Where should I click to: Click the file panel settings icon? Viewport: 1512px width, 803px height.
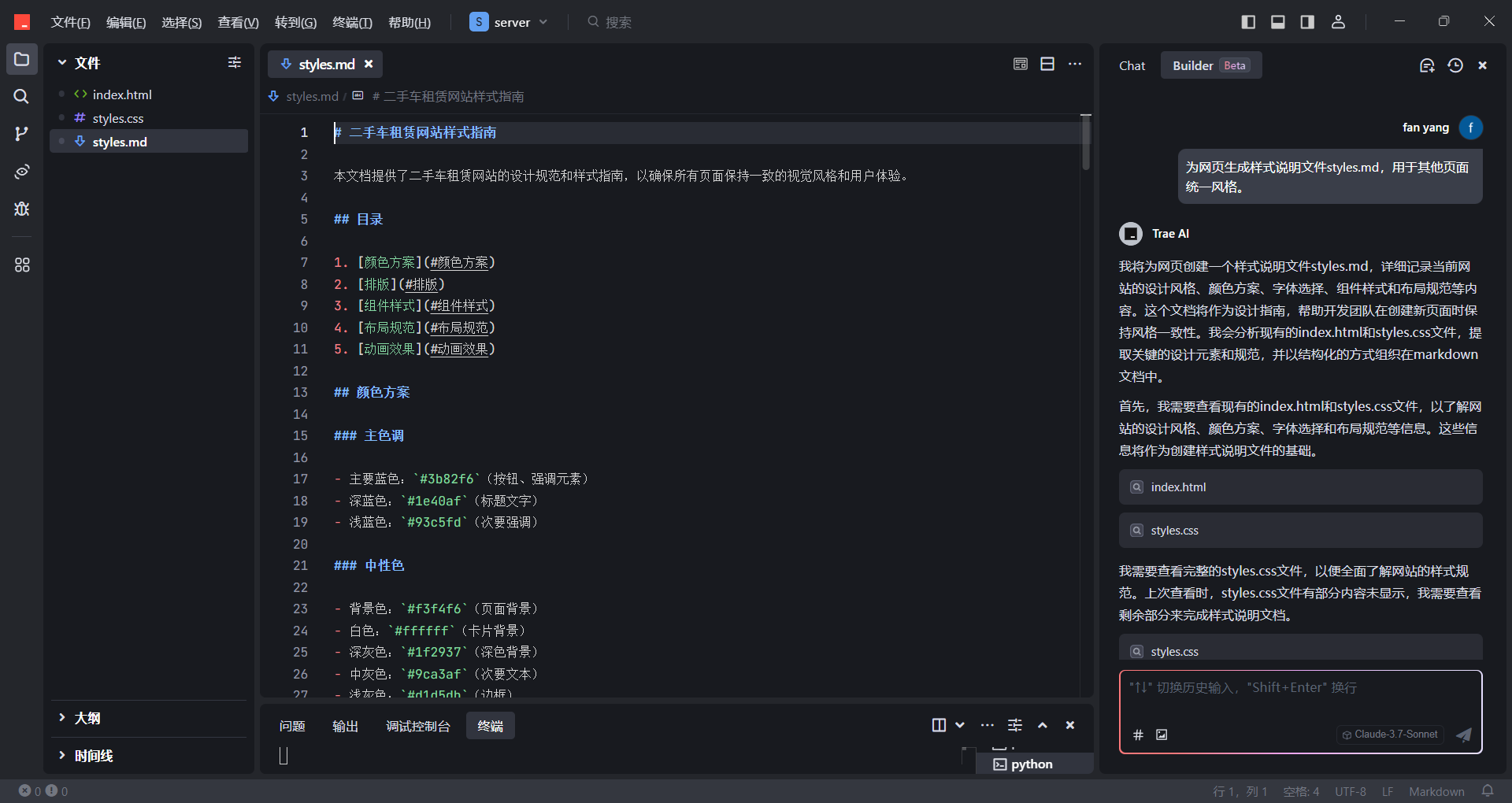(x=235, y=62)
